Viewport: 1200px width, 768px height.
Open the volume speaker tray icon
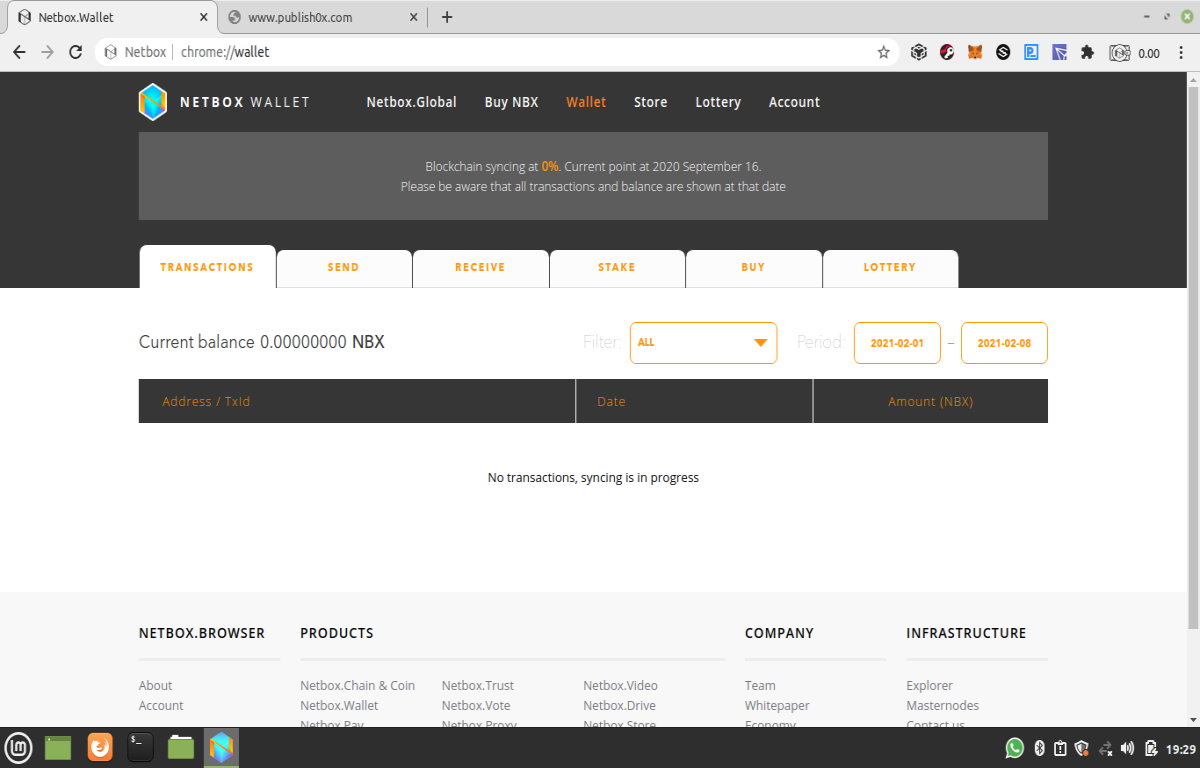pyautogui.click(x=1128, y=748)
